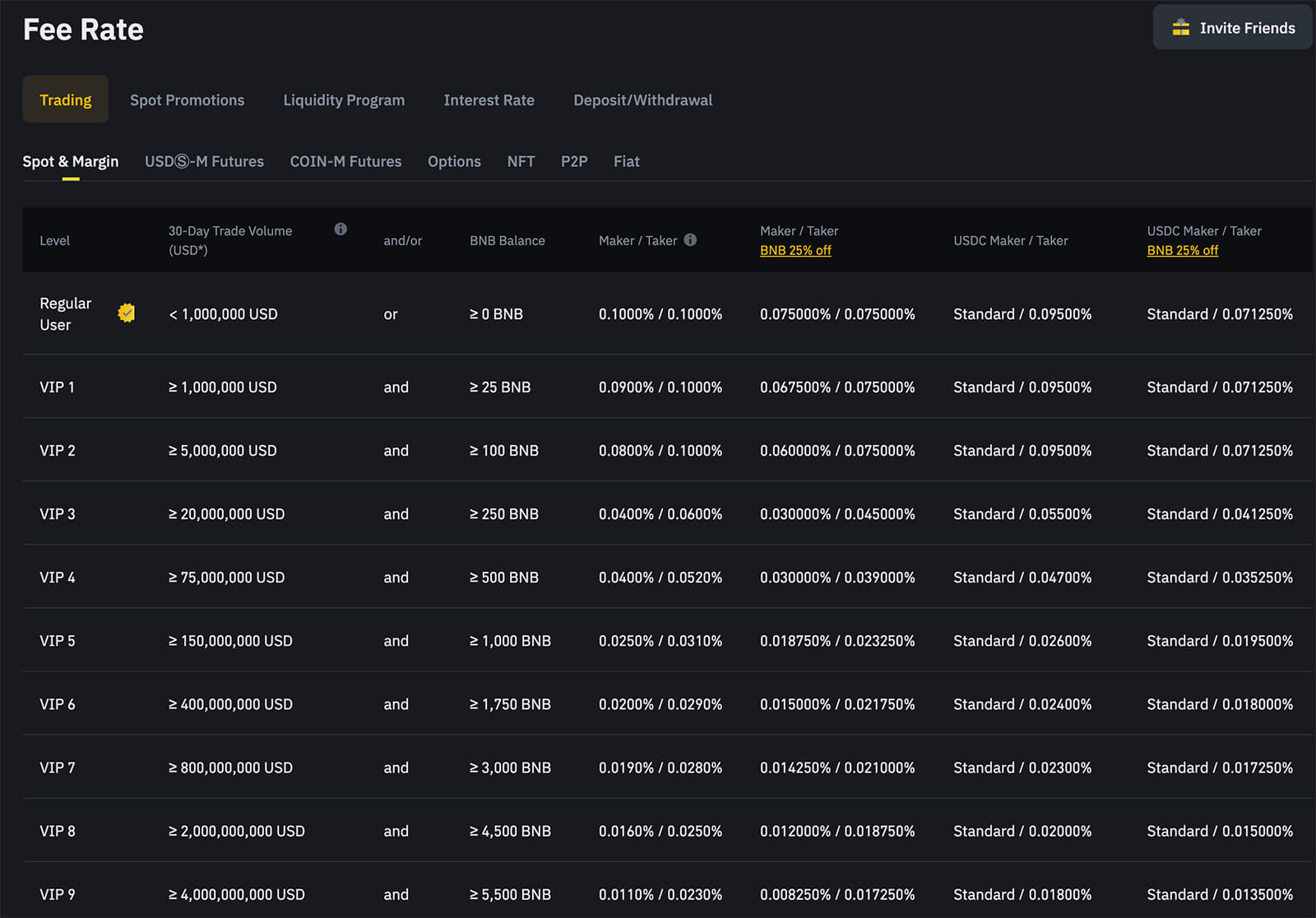Click the VIP 5 level row label
Screen dimensions: 1316x918
pyautogui.click(x=58, y=641)
